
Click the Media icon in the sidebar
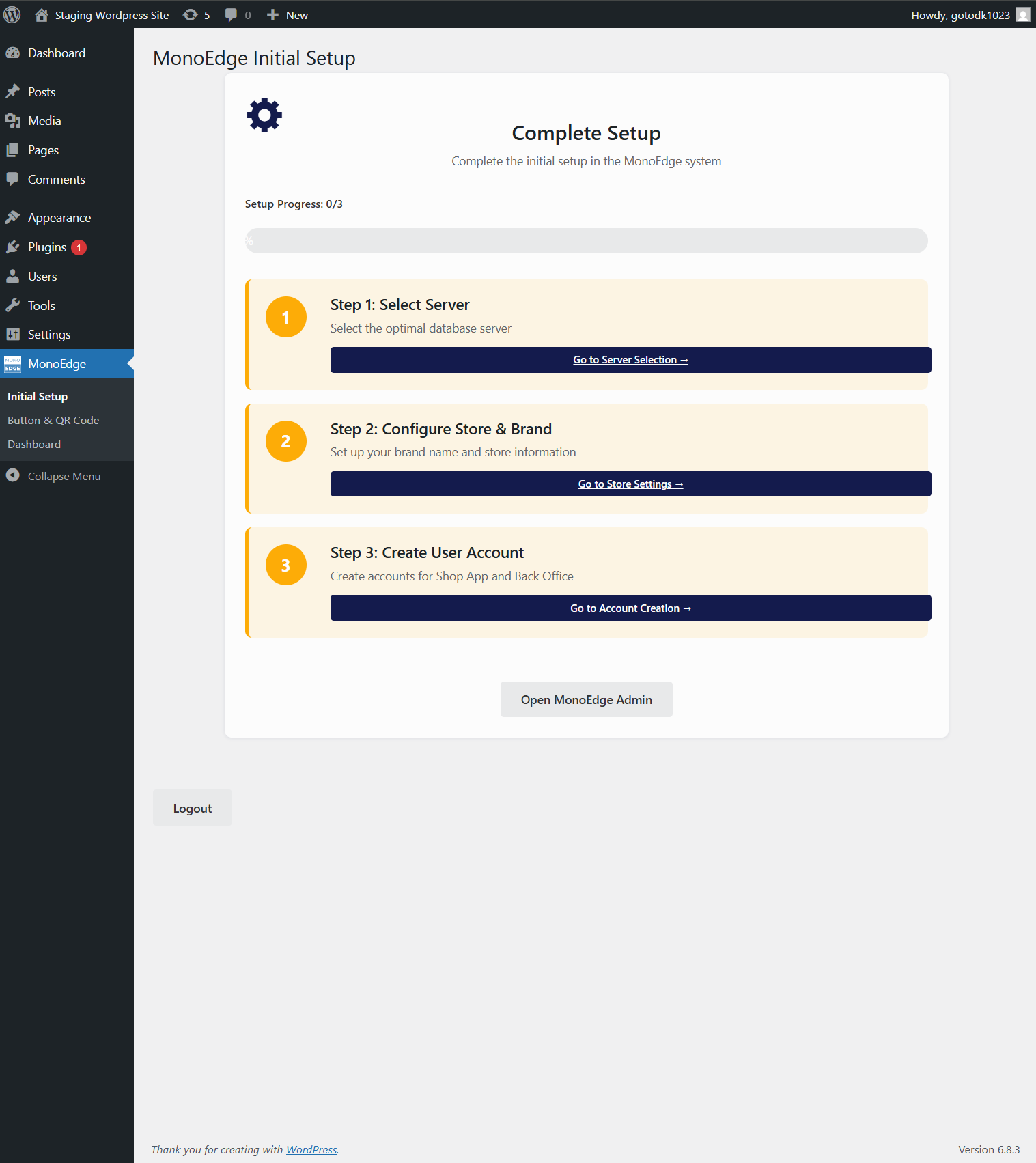tap(13, 121)
